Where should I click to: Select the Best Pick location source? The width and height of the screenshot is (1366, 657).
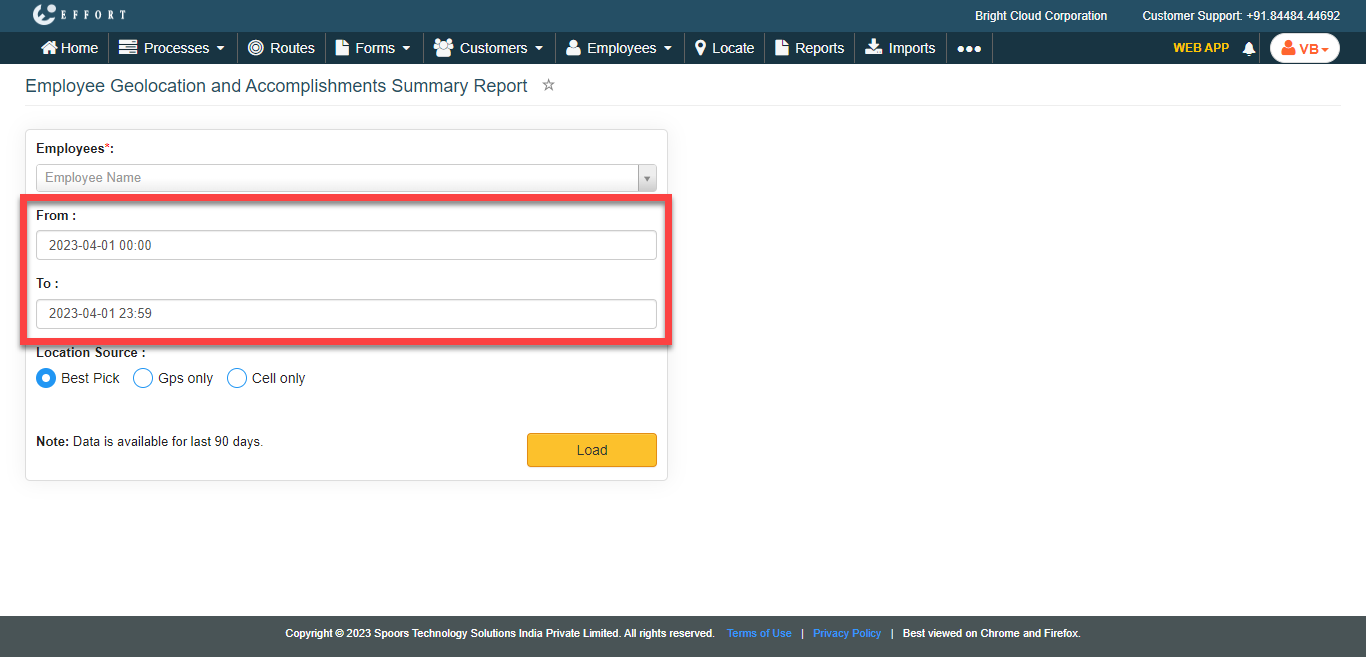tap(46, 378)
